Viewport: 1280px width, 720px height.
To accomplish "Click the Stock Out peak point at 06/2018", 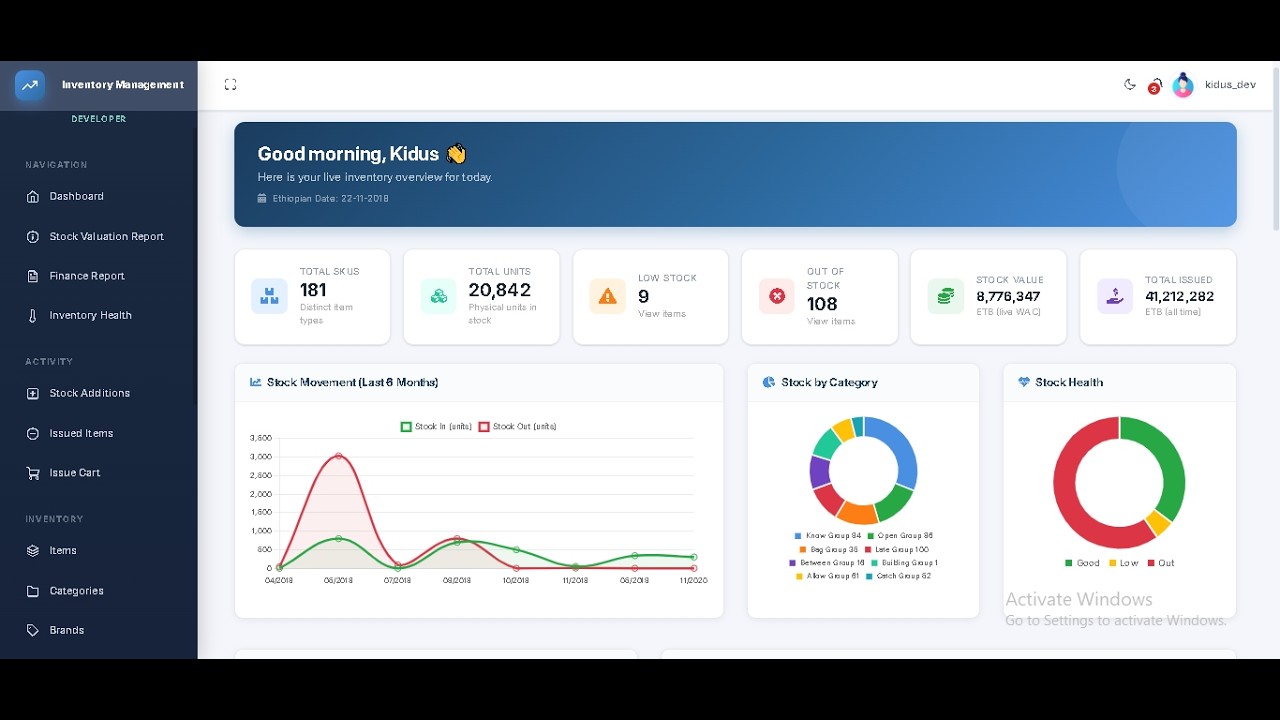I will tap(339, 457).
